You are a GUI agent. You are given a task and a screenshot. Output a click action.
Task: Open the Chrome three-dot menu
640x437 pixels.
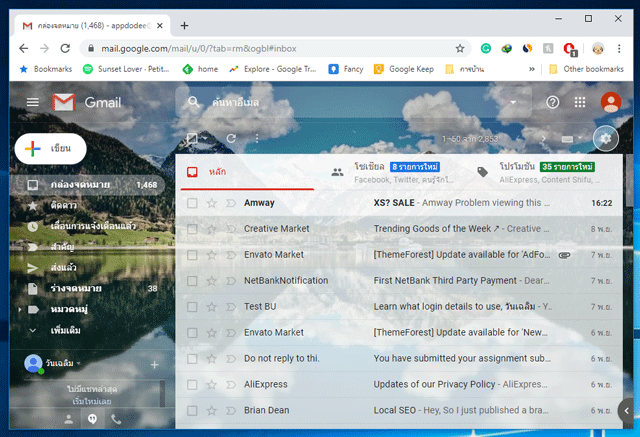(619, 49)
